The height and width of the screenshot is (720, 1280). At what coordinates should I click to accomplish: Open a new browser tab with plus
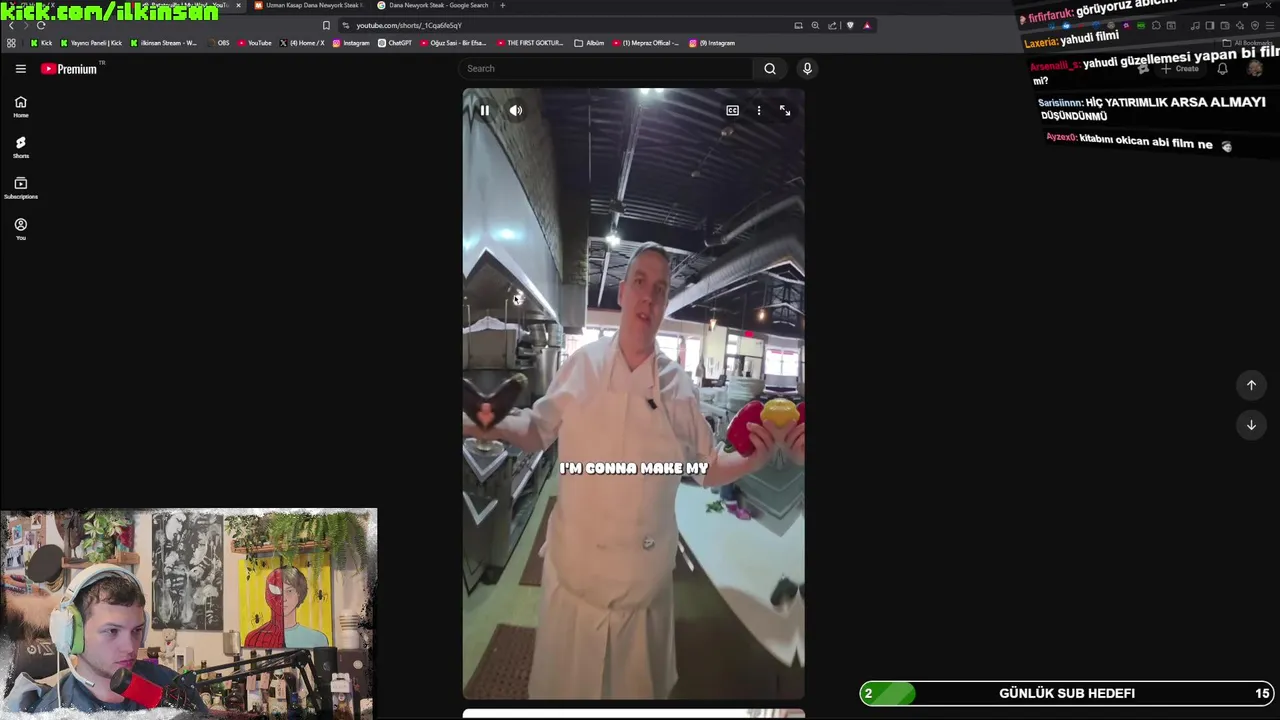click(x=502, y=5)
